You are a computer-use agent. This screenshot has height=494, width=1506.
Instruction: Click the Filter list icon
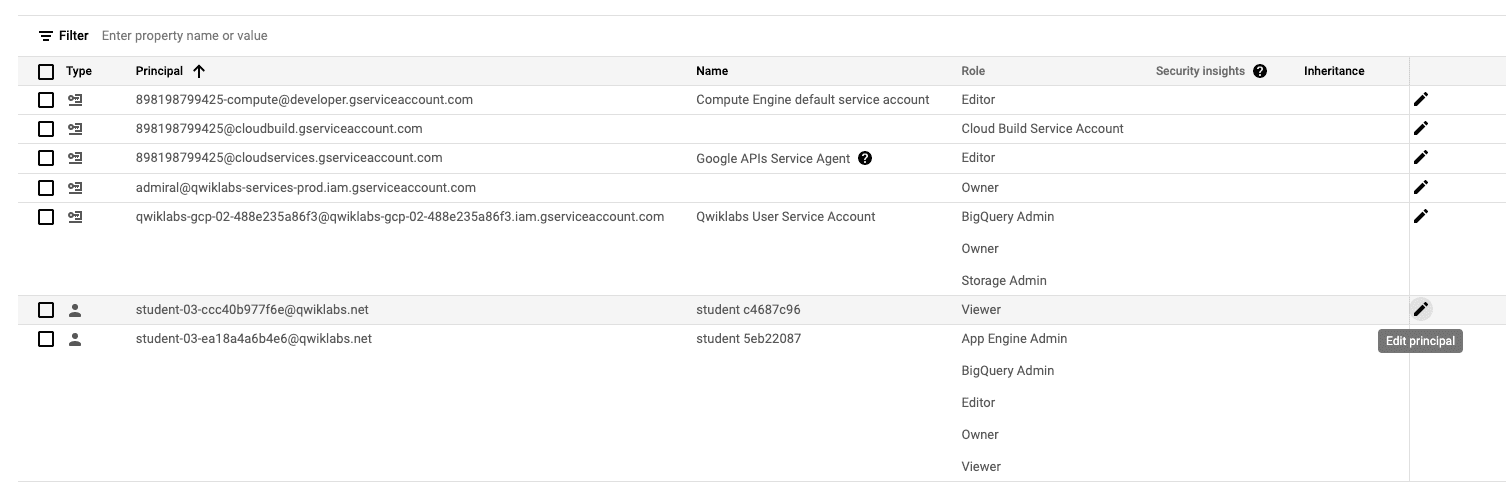[x=46, y=36]
